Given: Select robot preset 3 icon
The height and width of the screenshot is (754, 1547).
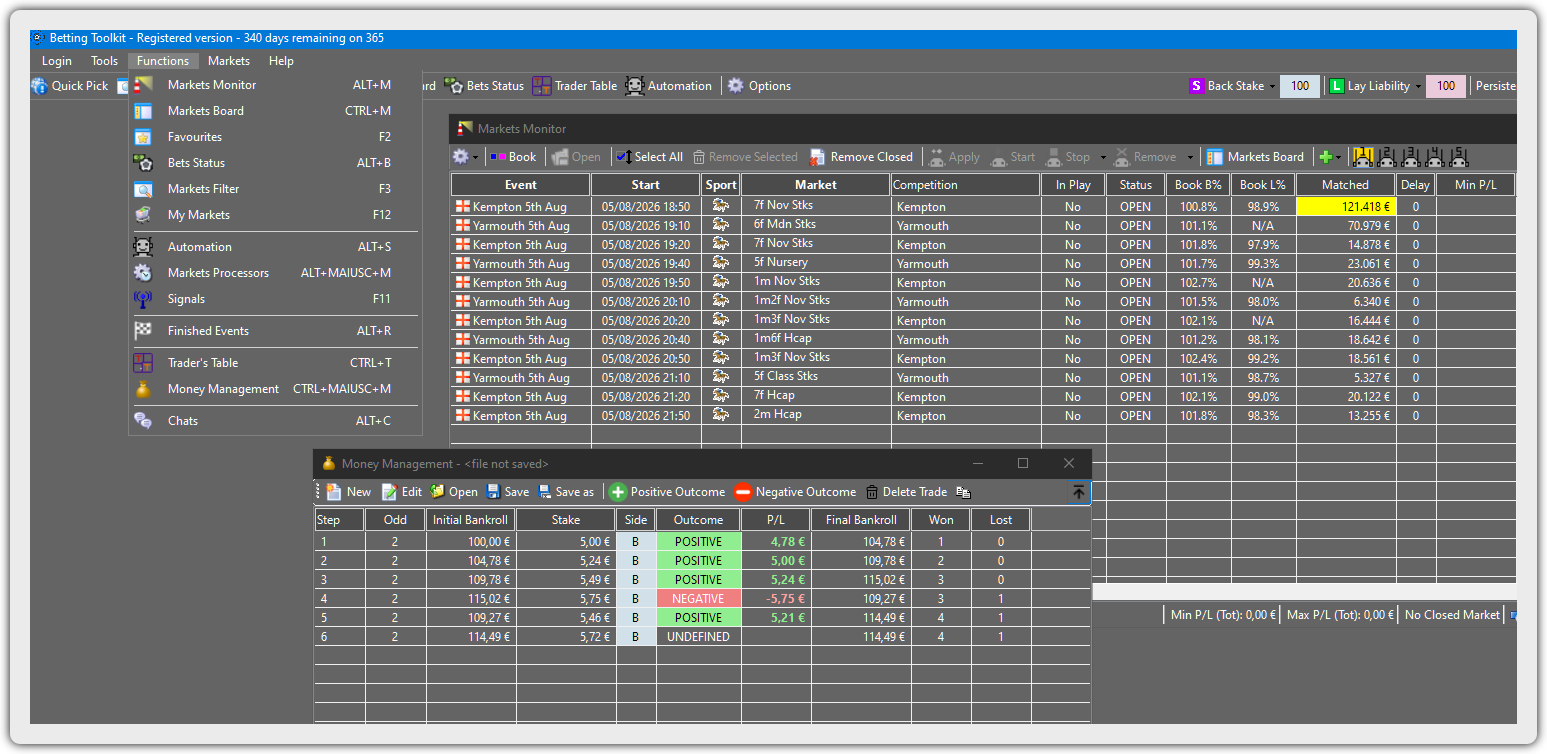Looking at the screenshot, I should (x=1410, y=157).
